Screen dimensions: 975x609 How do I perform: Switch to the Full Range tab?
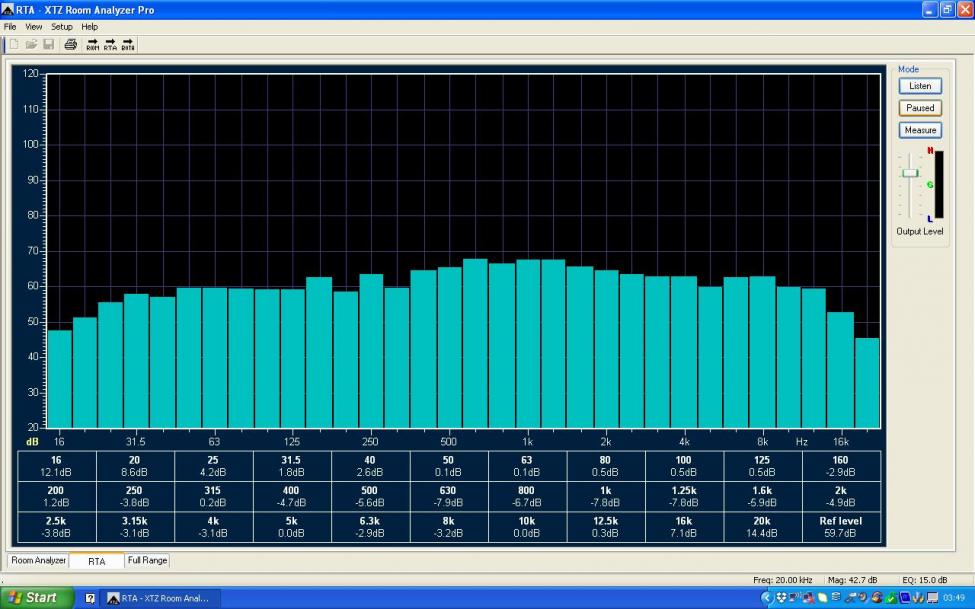[147, 560]
